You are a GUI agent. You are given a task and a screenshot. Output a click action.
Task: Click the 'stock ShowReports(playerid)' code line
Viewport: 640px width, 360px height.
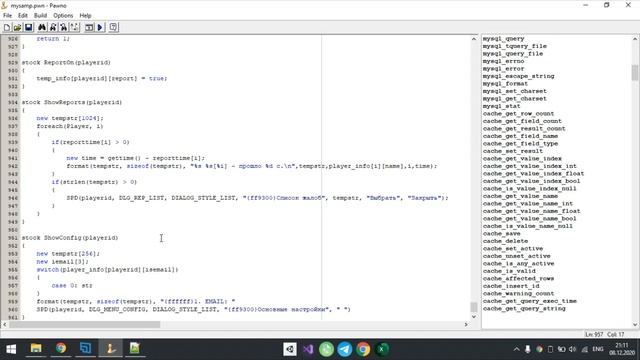click(x=71, y=102)
